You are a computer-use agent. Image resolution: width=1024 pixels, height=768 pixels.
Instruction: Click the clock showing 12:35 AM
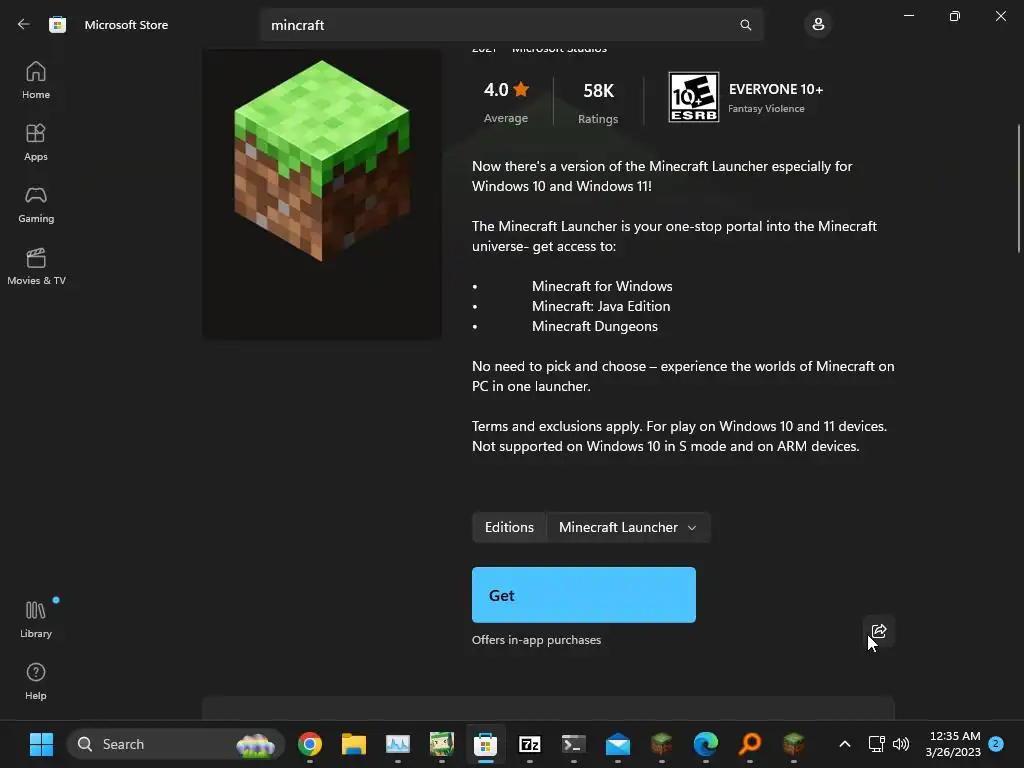(x=954, y=736)
